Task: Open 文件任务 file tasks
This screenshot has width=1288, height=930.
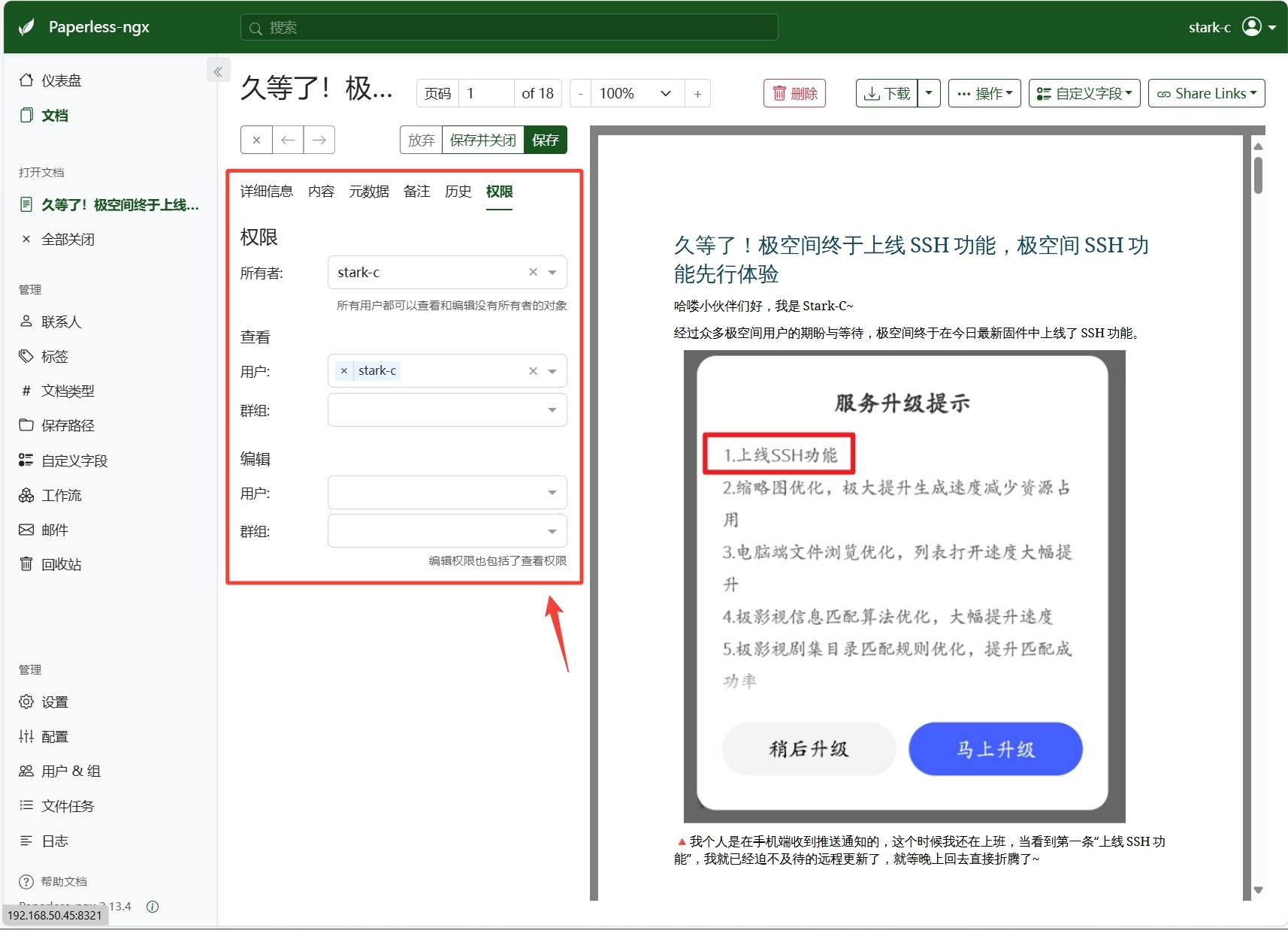Action: pos(57,806)
